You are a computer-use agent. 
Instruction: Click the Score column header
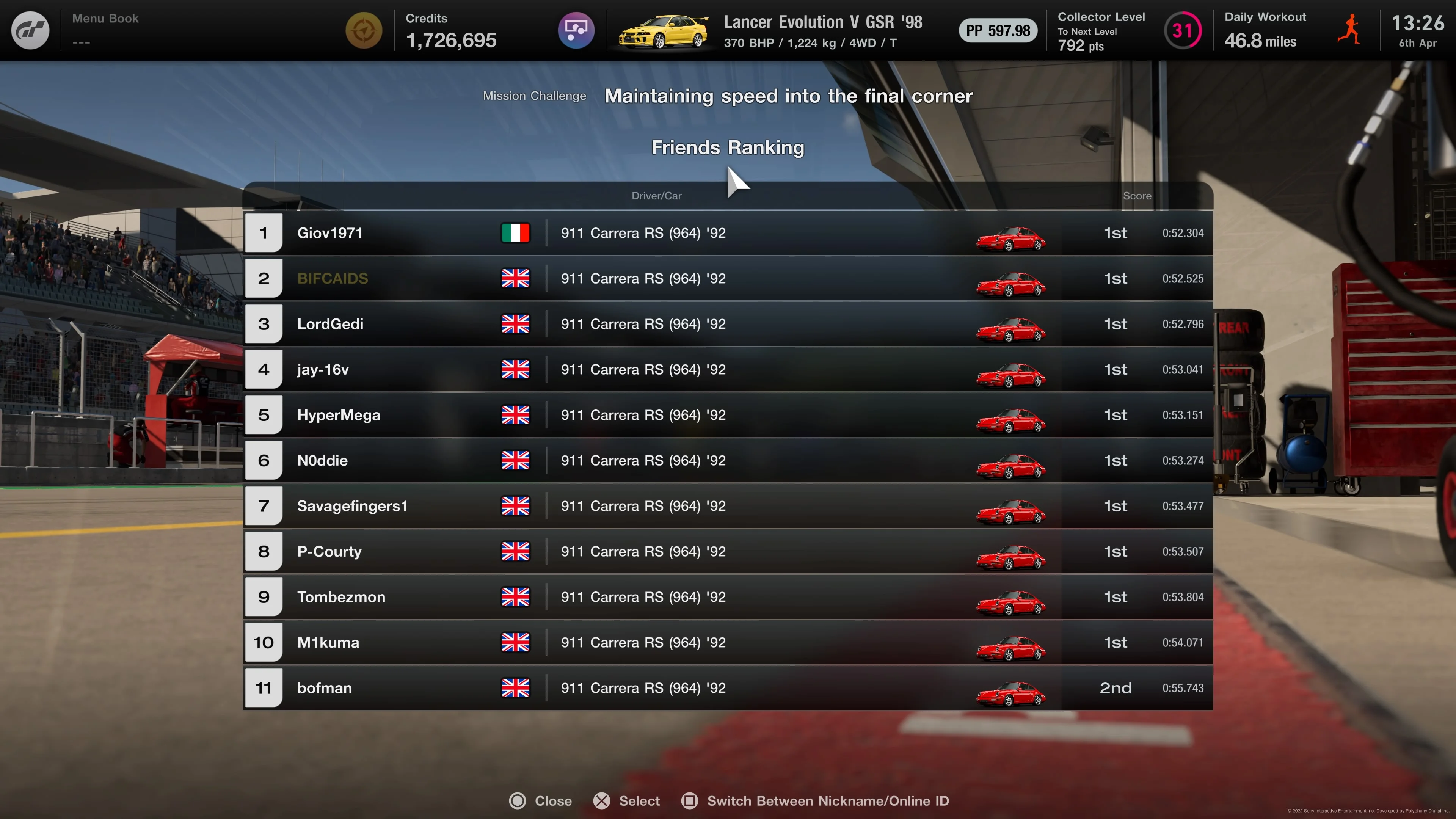coord(1137,196)
